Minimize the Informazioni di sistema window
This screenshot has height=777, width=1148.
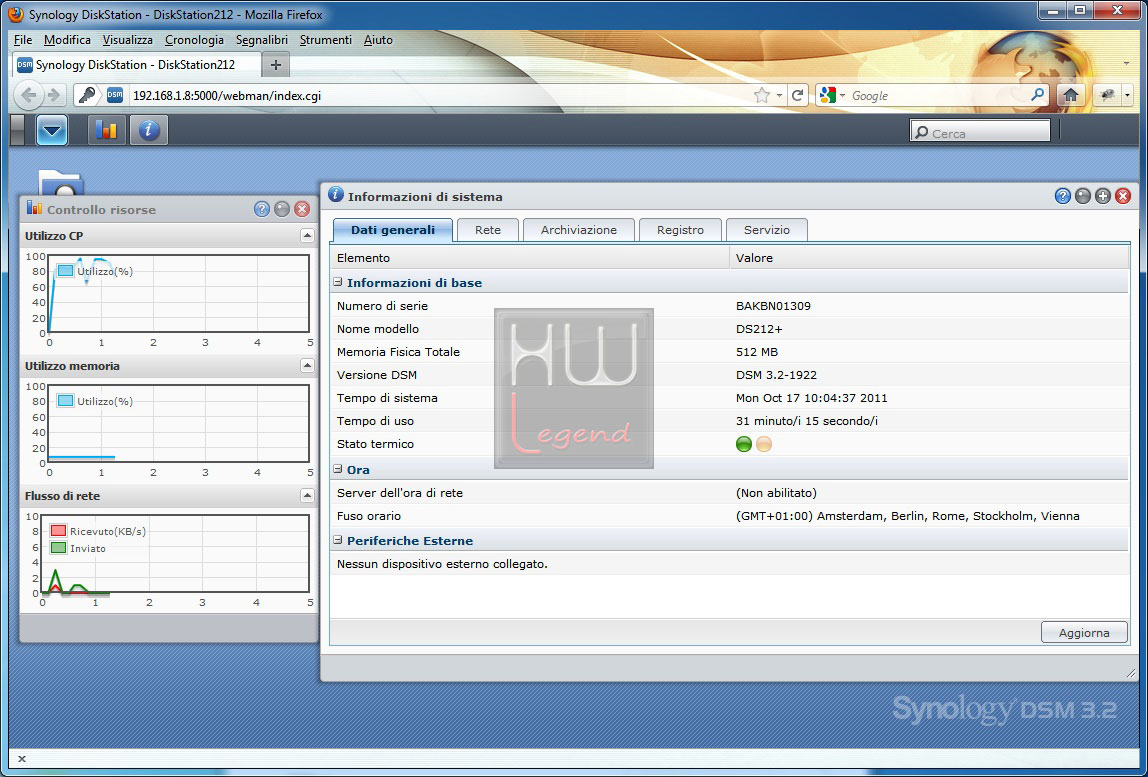(x=1083, y=196)
